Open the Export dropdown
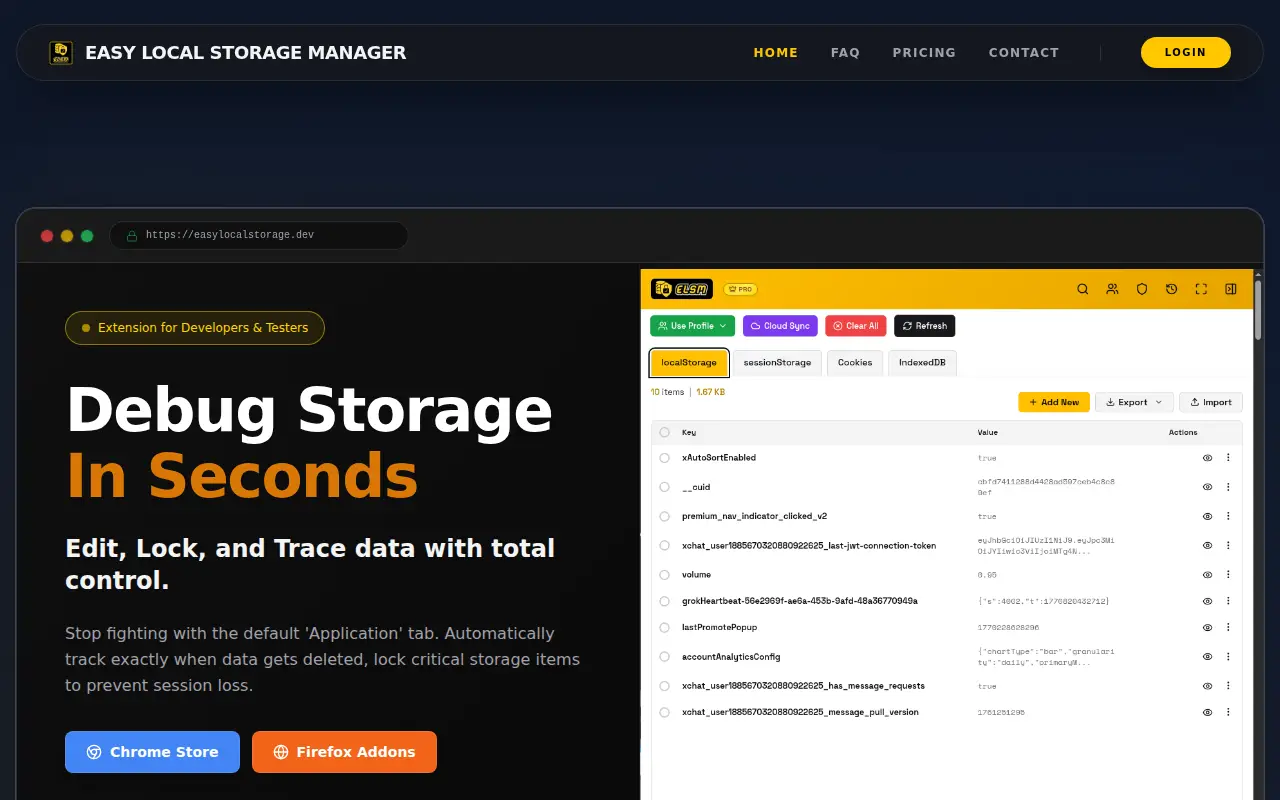 [x=1133, y=402]
